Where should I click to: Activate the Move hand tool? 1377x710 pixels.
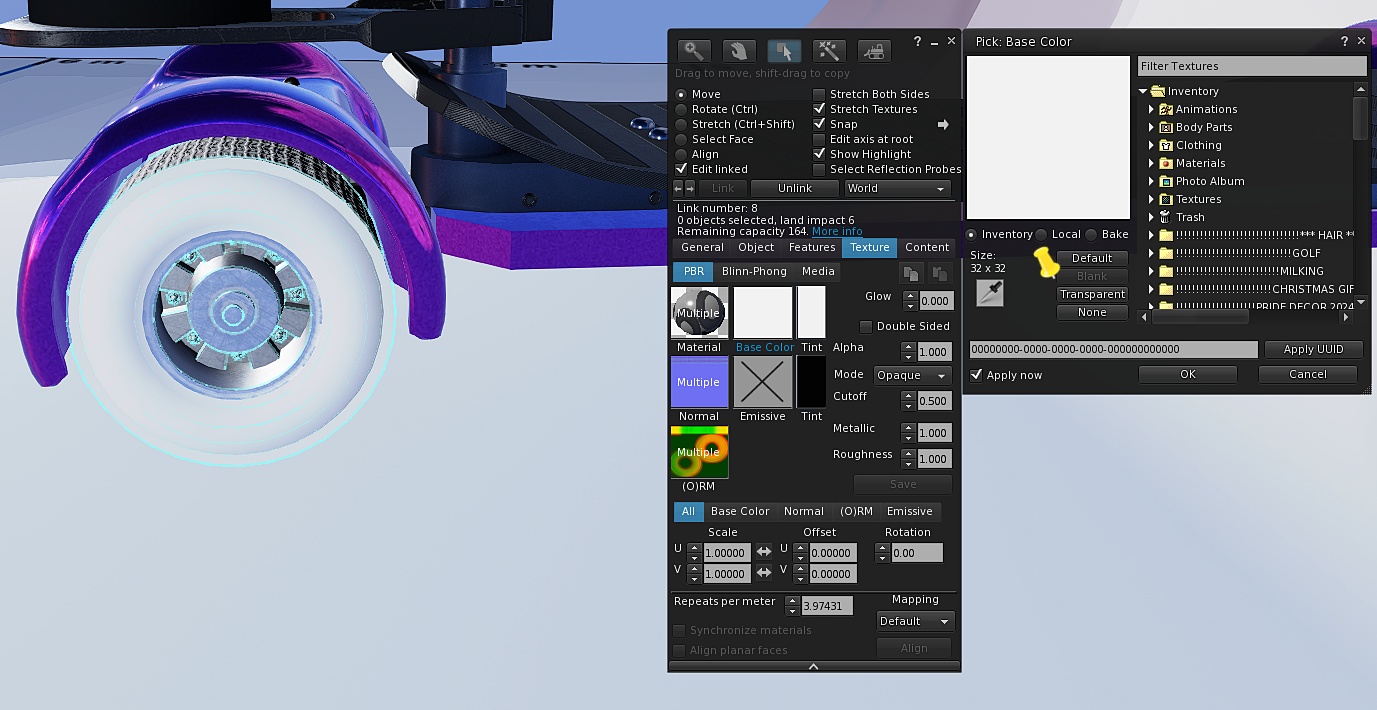pyautogui.click(x=738, y=51)
